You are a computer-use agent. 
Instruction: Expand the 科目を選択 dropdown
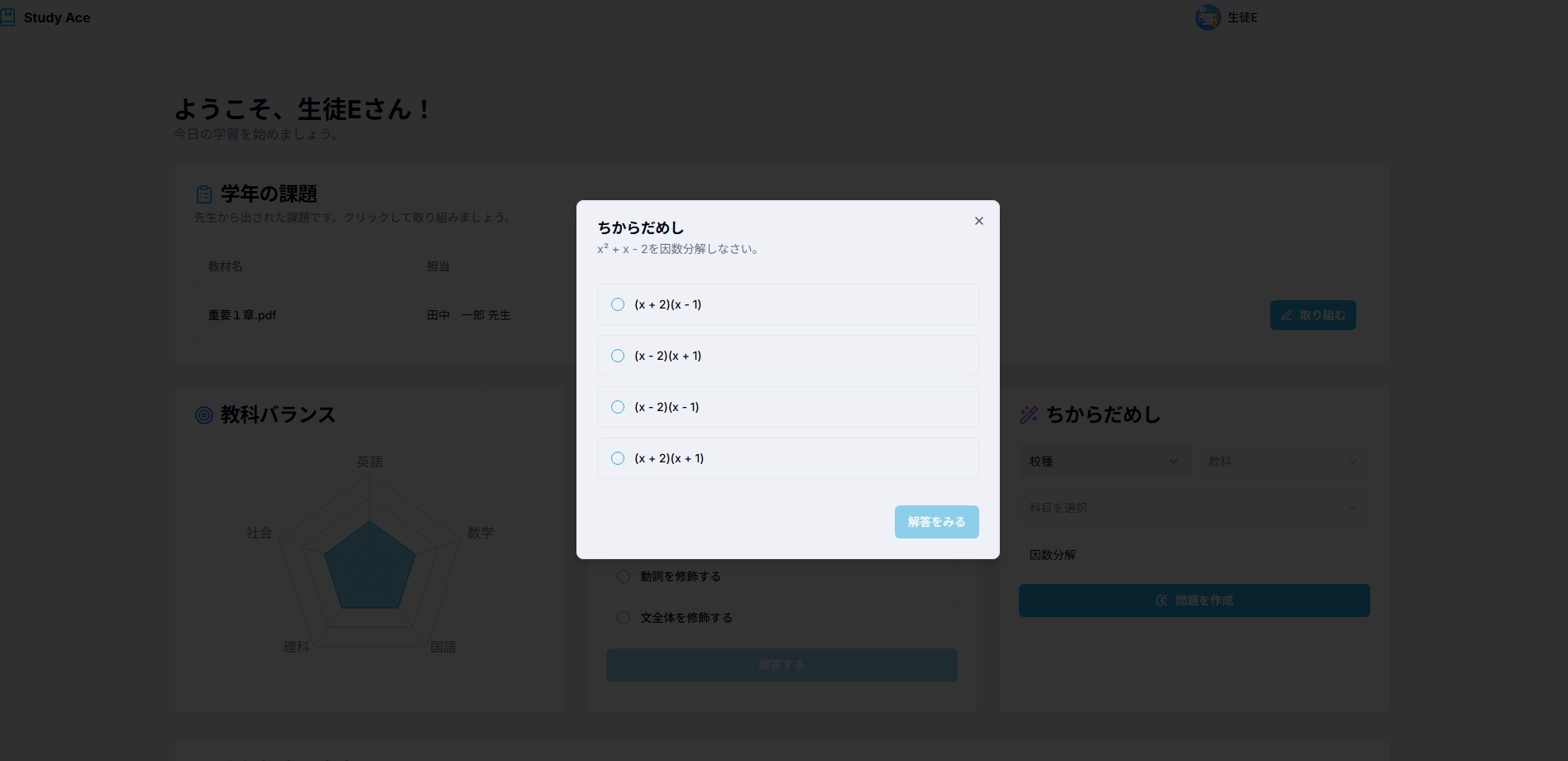pos(1193,508)
